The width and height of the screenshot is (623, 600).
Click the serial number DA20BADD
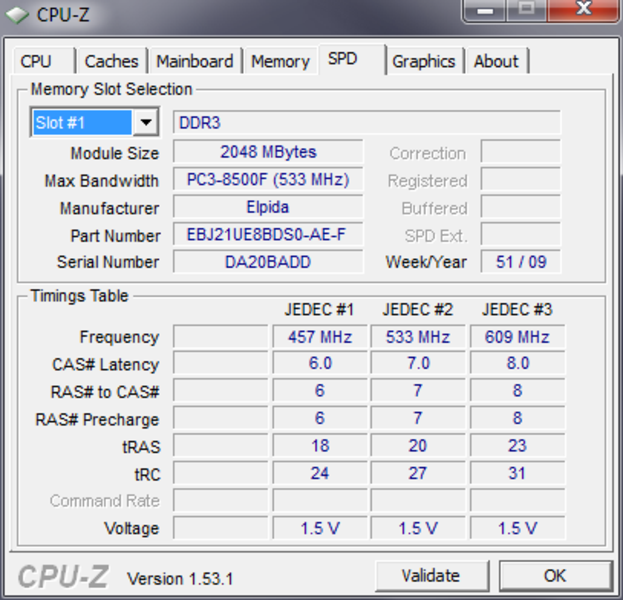[x=268, y=262]
